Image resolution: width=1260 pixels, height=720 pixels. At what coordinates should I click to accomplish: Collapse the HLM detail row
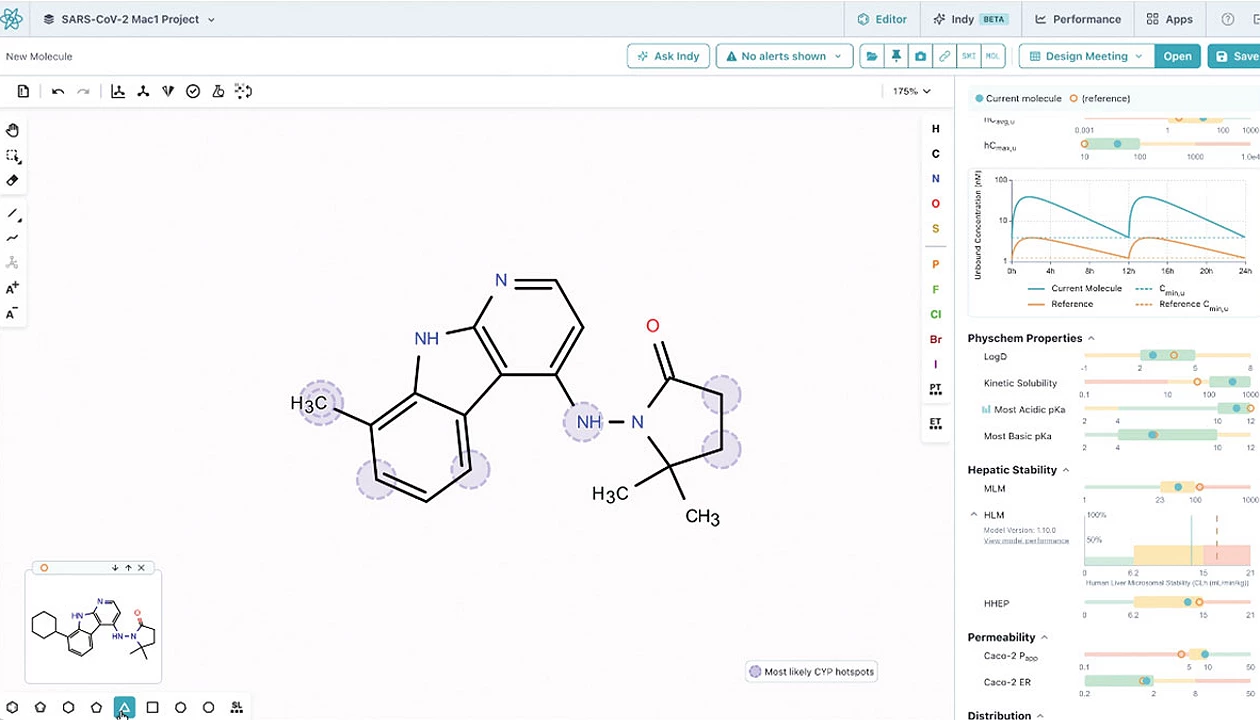(x=974, y=515)
